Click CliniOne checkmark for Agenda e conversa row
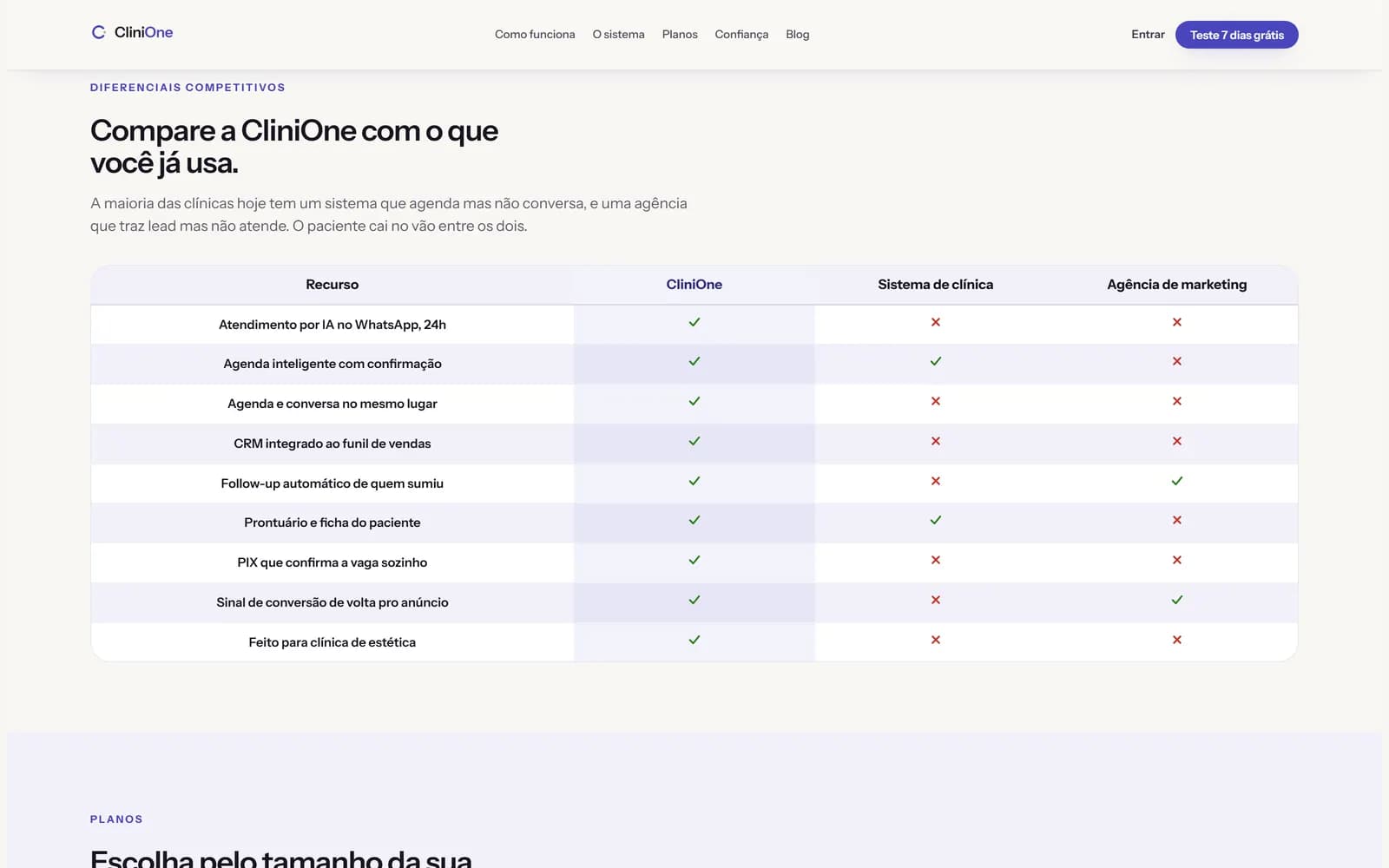The image size is (1389, 868). [694, 401]
